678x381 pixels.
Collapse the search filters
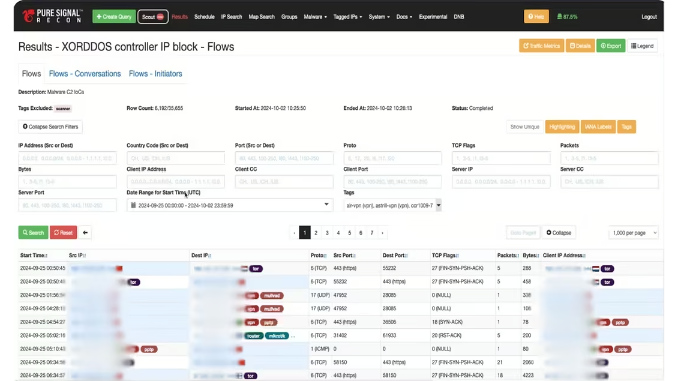tap(51, 127)
